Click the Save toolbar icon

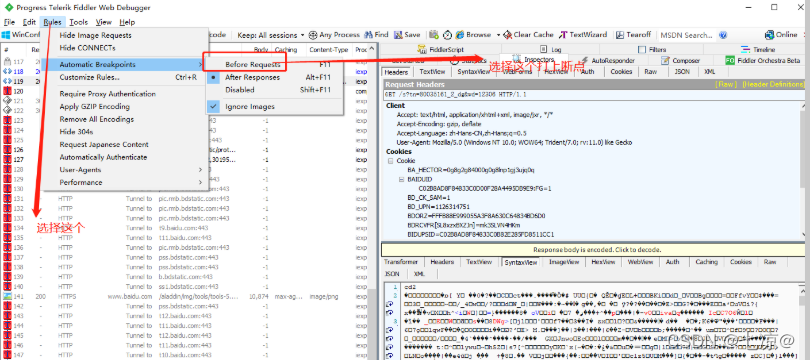398,35
